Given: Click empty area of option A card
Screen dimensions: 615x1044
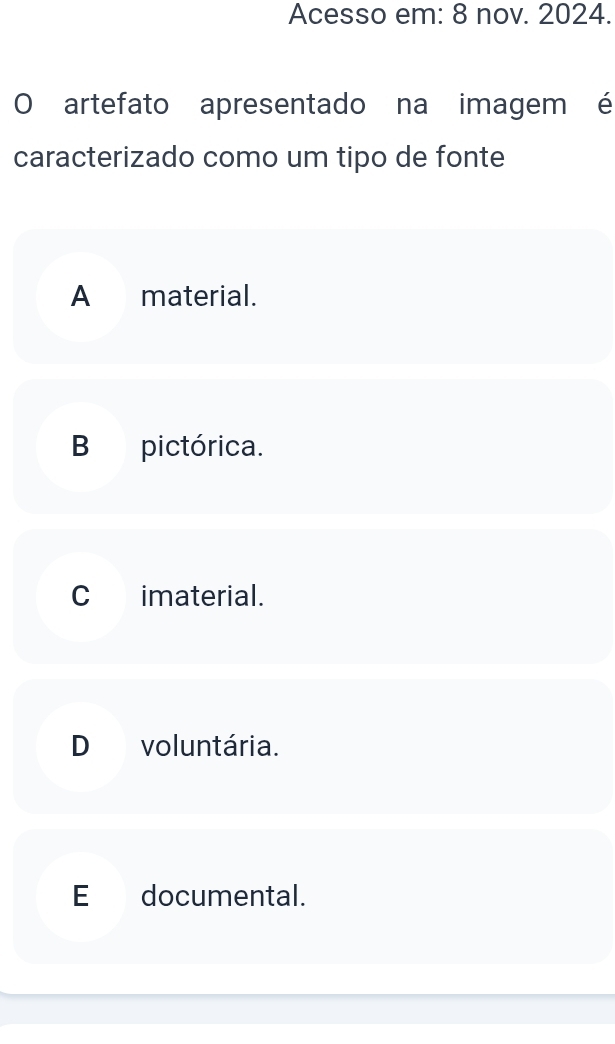Looking at the screenshot, I should tap(433, 297).
